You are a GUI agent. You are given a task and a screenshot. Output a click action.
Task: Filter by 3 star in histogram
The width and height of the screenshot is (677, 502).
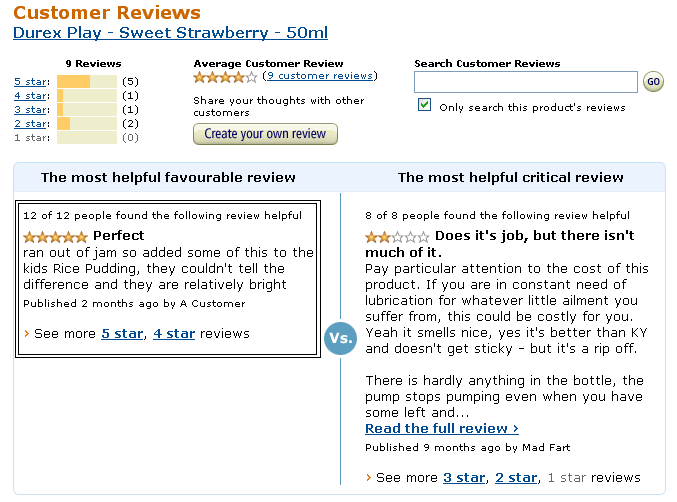pos(30,110)
